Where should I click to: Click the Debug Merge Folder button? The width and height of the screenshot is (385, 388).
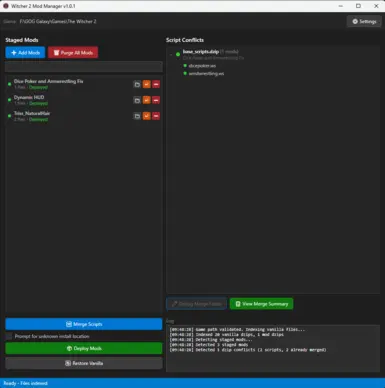196,304
